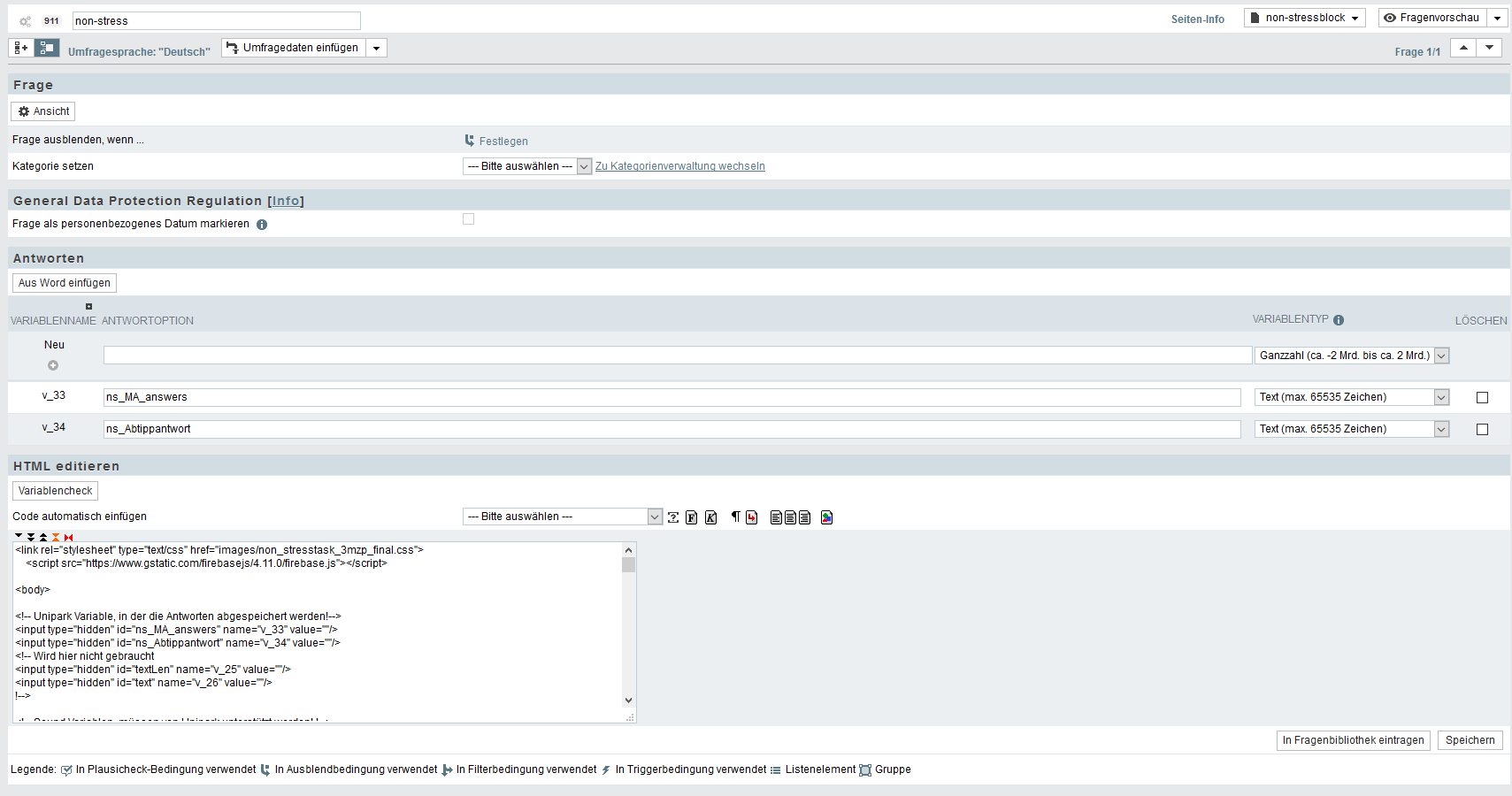Screen dimensions: 1512x796
Task: Open Zu Kategorienverwaltung wechseln link
Action: (x=680, y=166)
